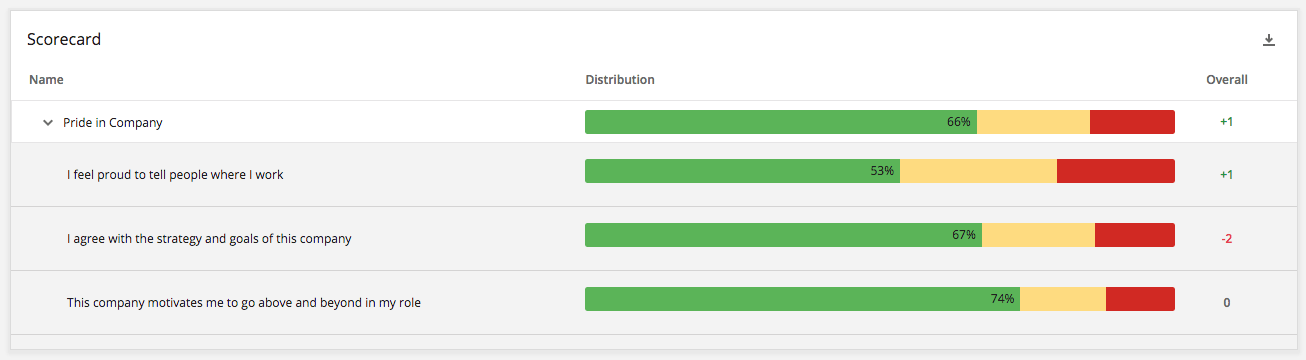The image size is (1306, 360).
Task: Sort by the Distribution column header
Action: [x=620, y=79]
